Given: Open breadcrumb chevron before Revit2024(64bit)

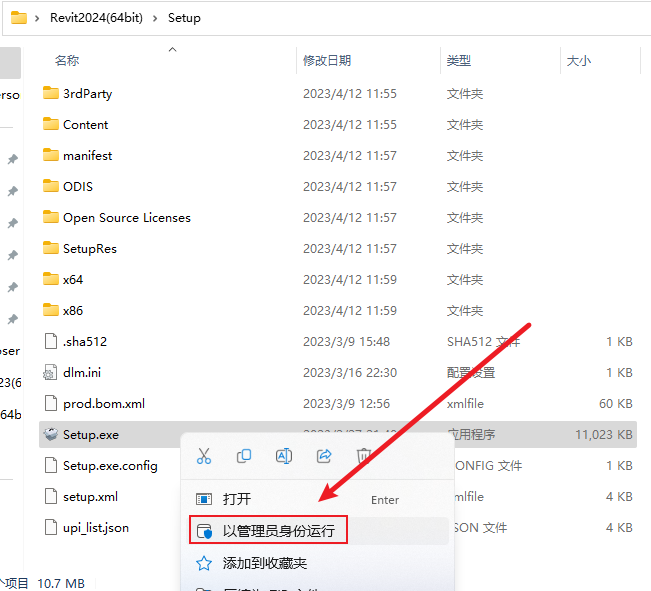Looking at the screenshot, I should pyautogui.click(x=37, y=18).
